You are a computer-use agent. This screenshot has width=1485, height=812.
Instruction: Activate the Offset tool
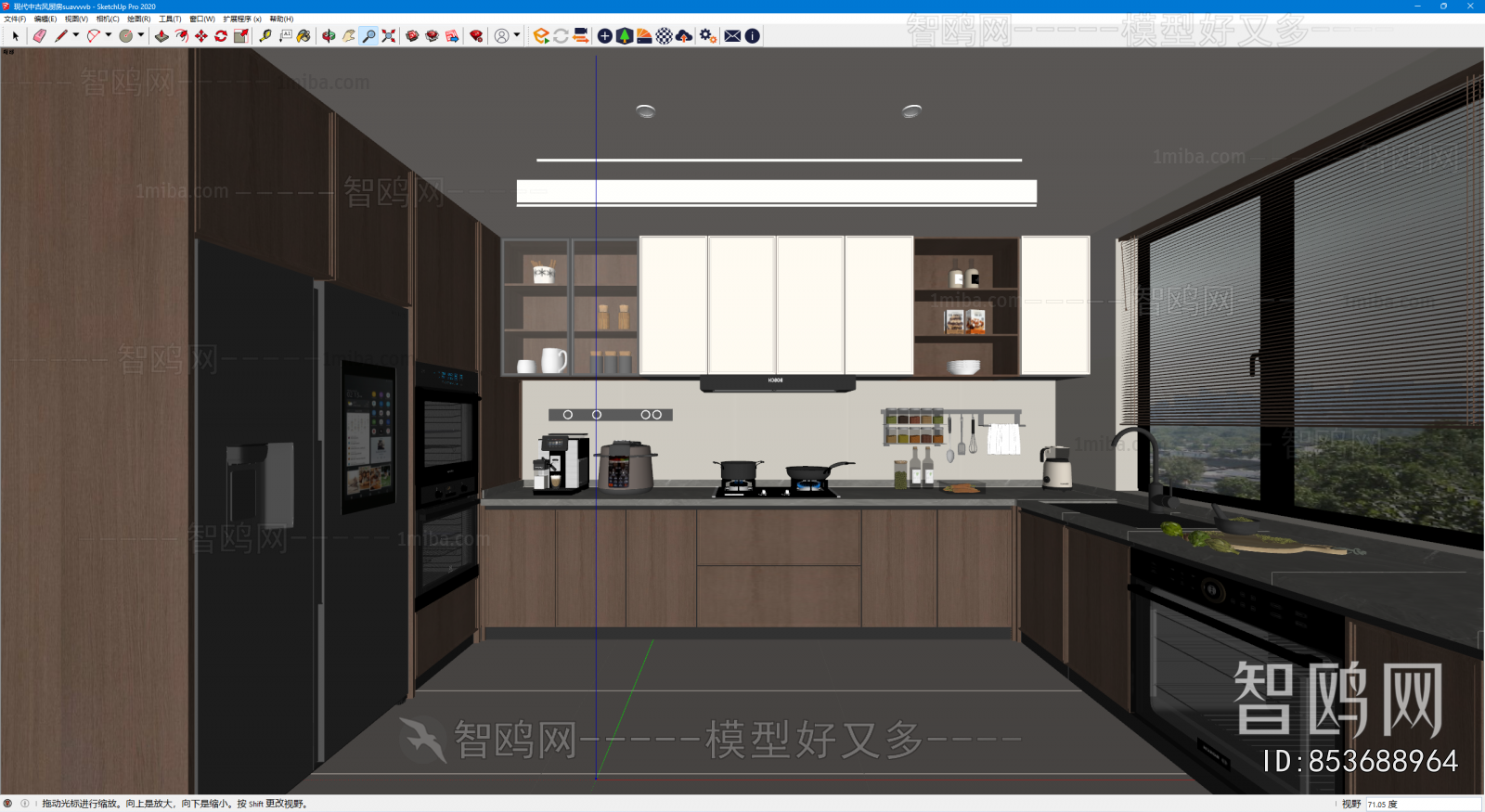182,36
